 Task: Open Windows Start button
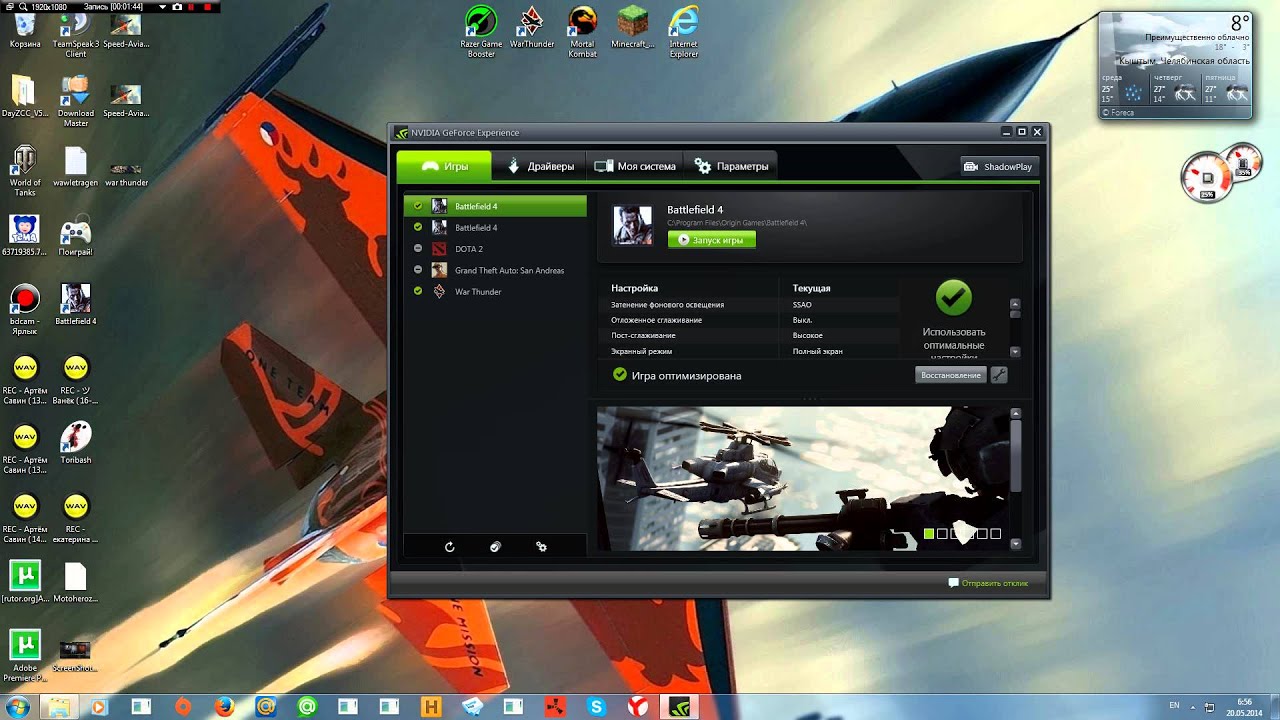coord(18,707)
